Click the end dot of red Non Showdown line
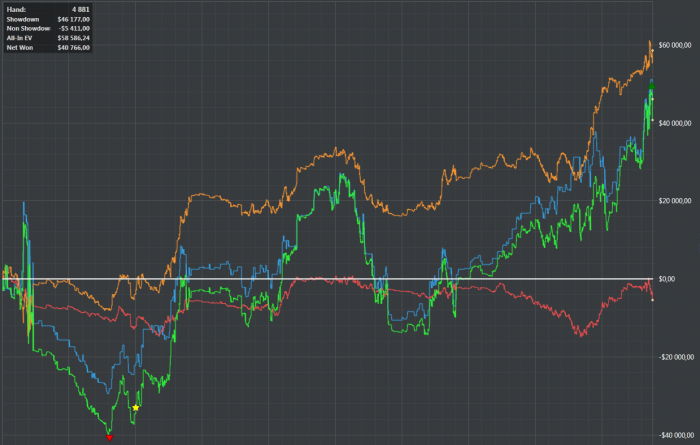 tap(652, 300)
